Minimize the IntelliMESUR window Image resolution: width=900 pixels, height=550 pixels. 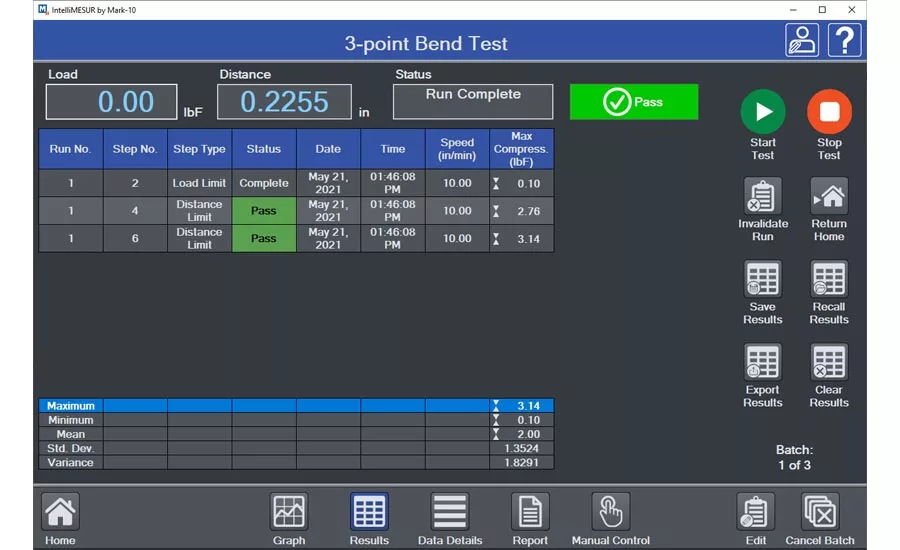tap(793, 10)
